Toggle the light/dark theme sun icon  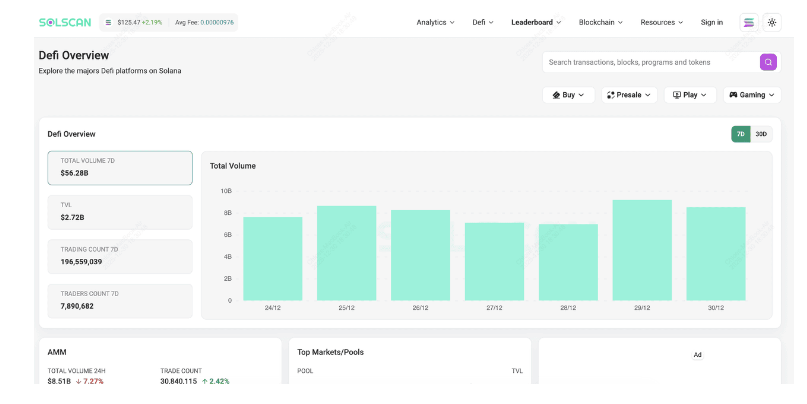click(771, 22)
